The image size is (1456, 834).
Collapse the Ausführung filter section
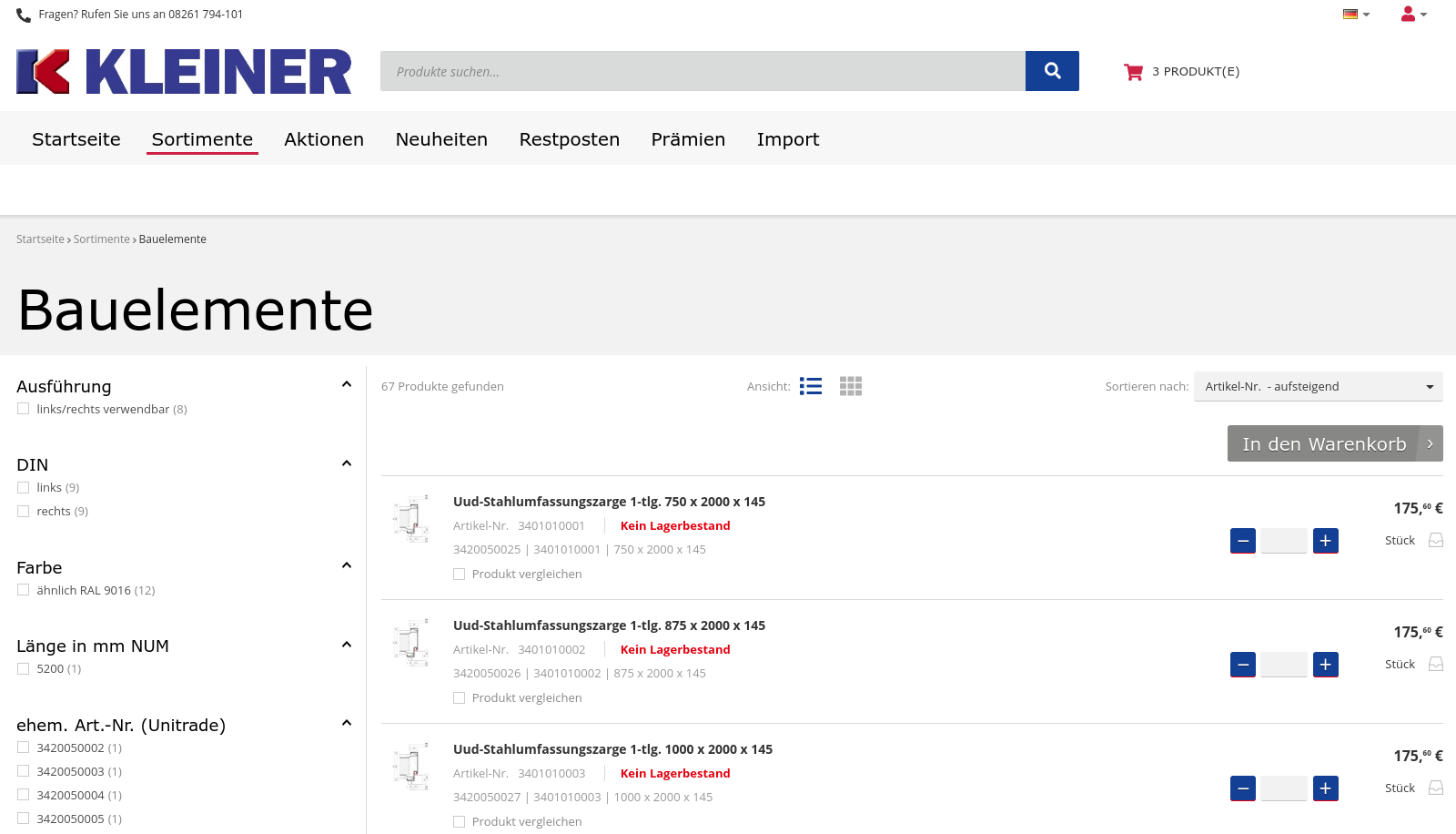(346, 383)
